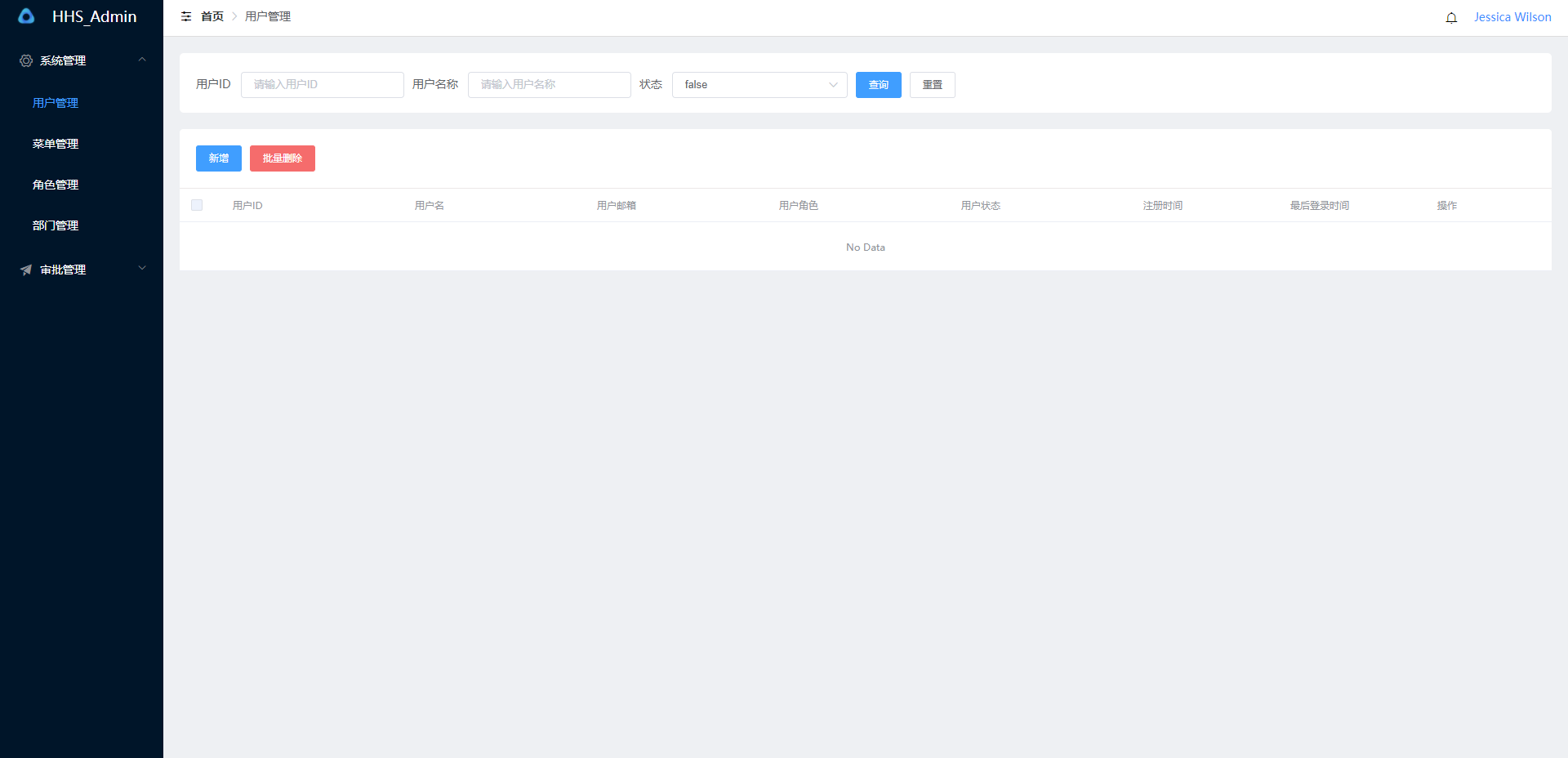This screenshot has height=758, width=1568.
Task: Click the 用户ID column header
Action: 247,206
